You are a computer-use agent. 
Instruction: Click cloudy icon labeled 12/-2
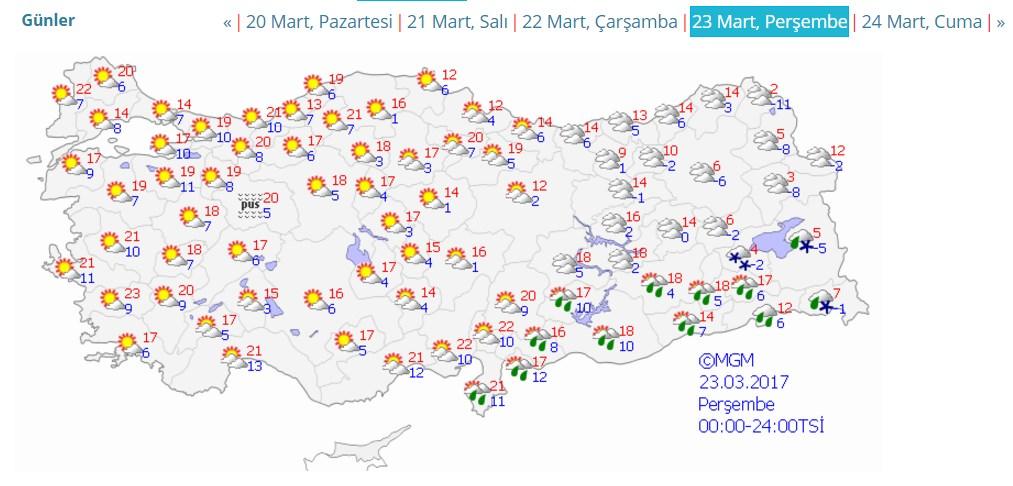point(821,157)
